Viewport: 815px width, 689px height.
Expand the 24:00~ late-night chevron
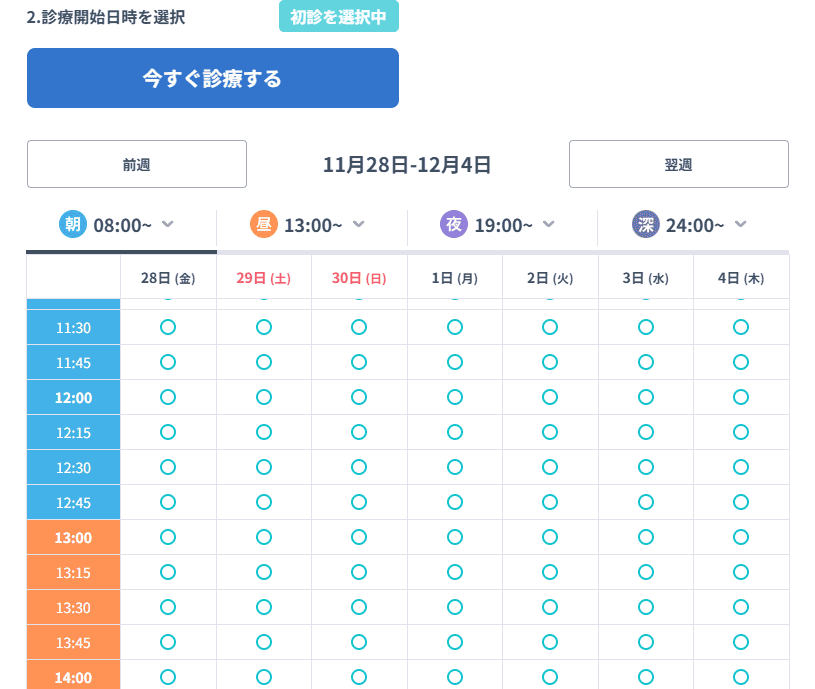[741, 224]
